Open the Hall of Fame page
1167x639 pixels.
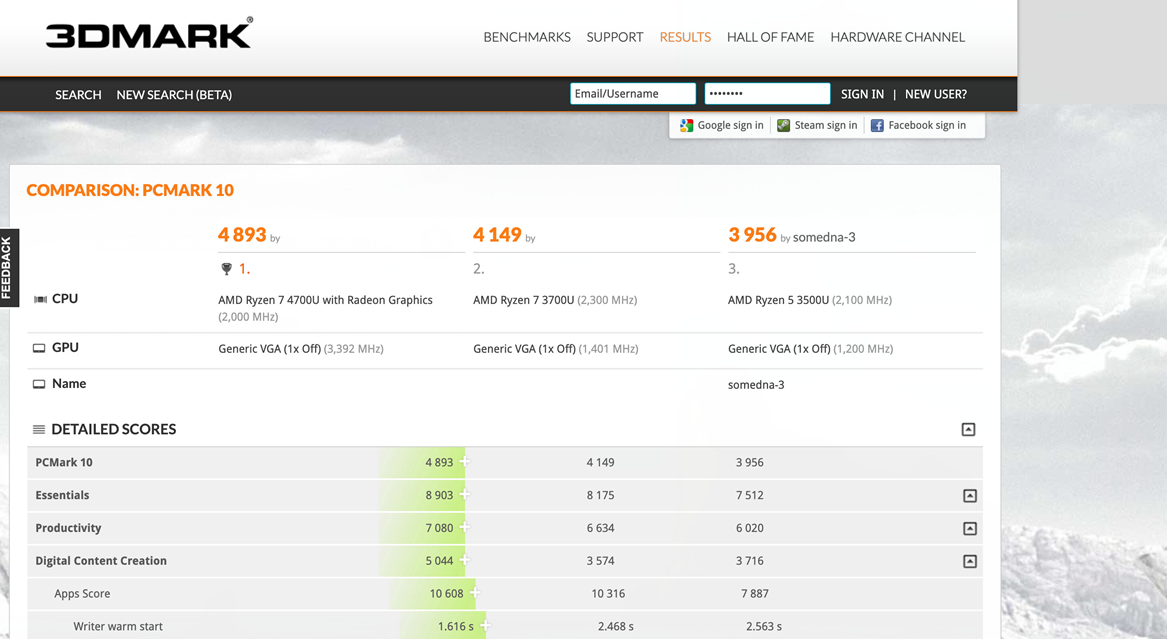pos(770,37)
